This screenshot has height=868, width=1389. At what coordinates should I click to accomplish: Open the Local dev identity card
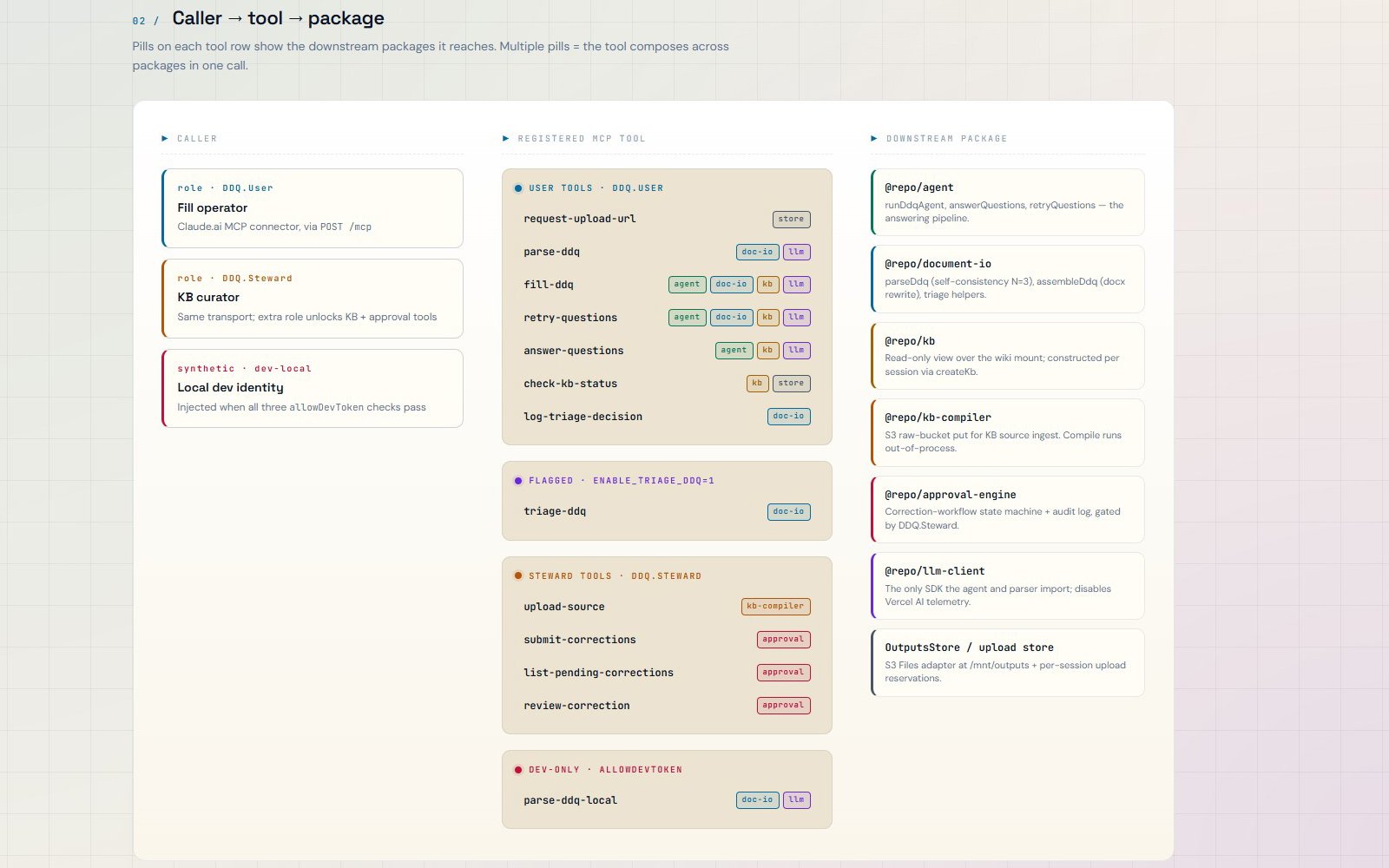click(313, 389)
